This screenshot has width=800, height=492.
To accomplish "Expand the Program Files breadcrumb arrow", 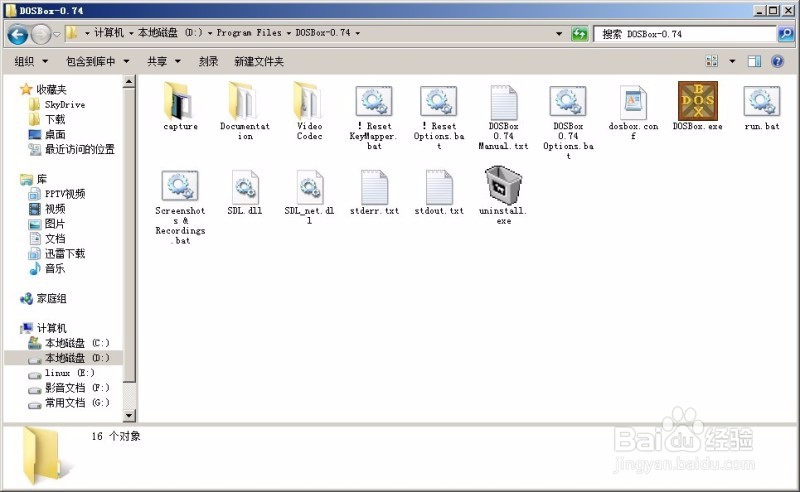I will (289, 33).
